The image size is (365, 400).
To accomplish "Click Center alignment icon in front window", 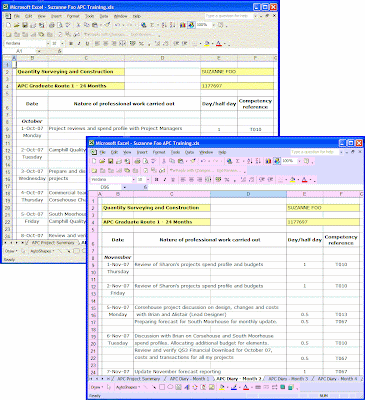I will pos(191,179).
